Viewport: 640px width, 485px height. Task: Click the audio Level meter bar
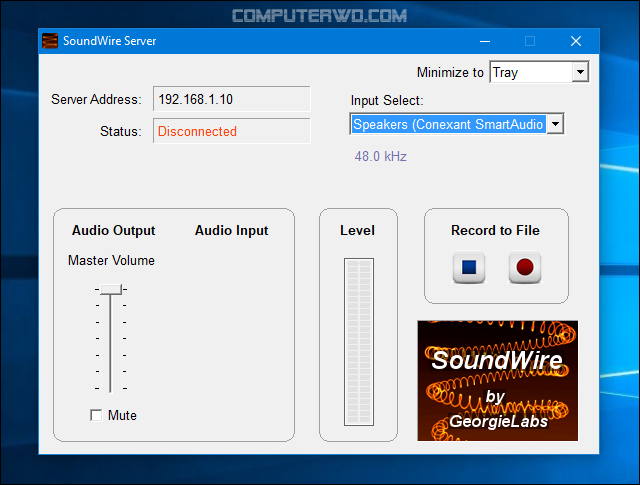coord(359,342)
